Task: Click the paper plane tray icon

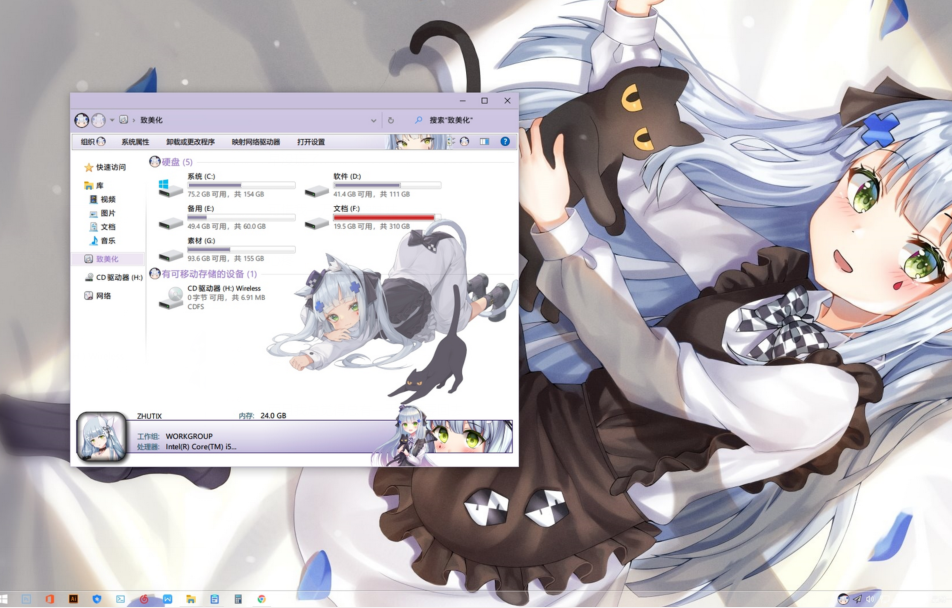Action: 858,599
